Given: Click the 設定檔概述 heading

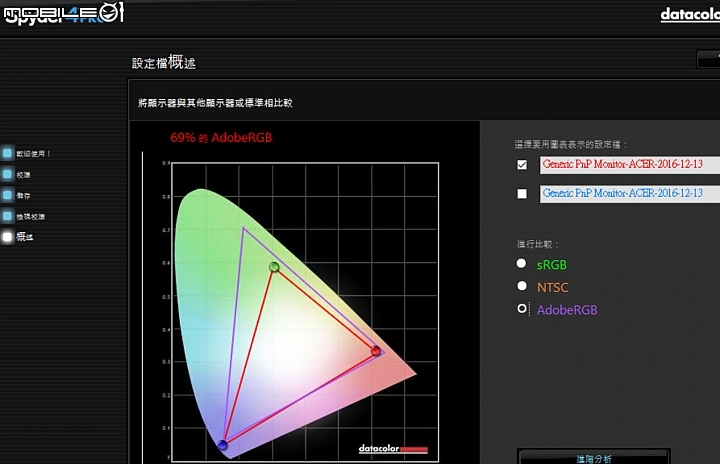Looking at the screenshot, I should point(164,62).
